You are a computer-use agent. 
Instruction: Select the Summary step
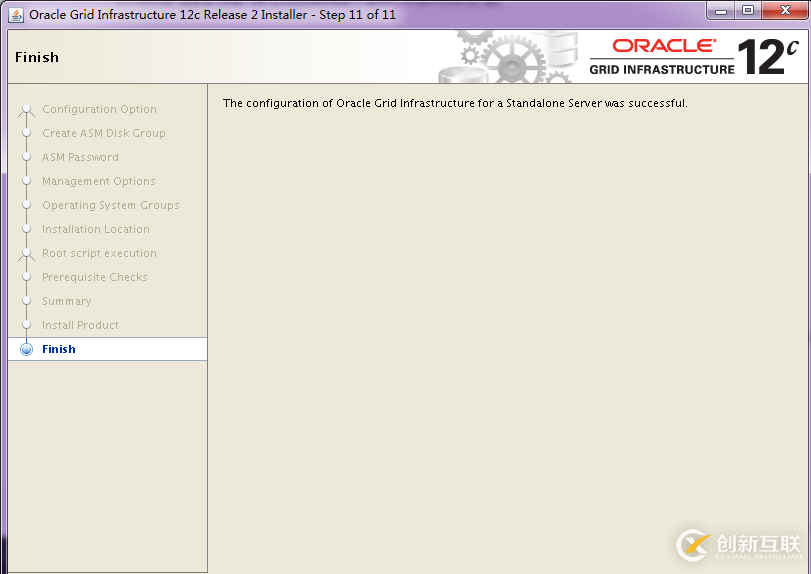[x=67, y=301]
